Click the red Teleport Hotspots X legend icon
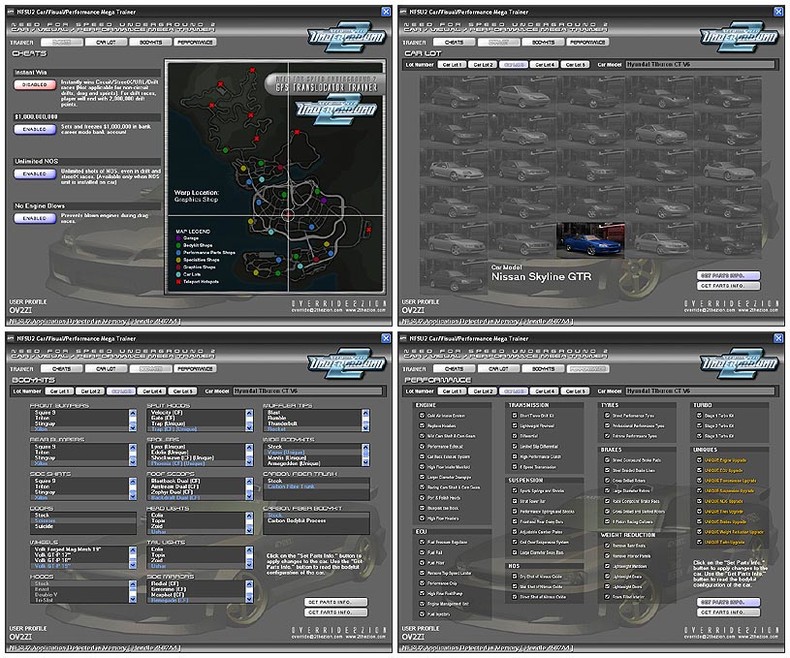This screenshot has width=790, height=658. pyautogui.click(x=178, y=282)
